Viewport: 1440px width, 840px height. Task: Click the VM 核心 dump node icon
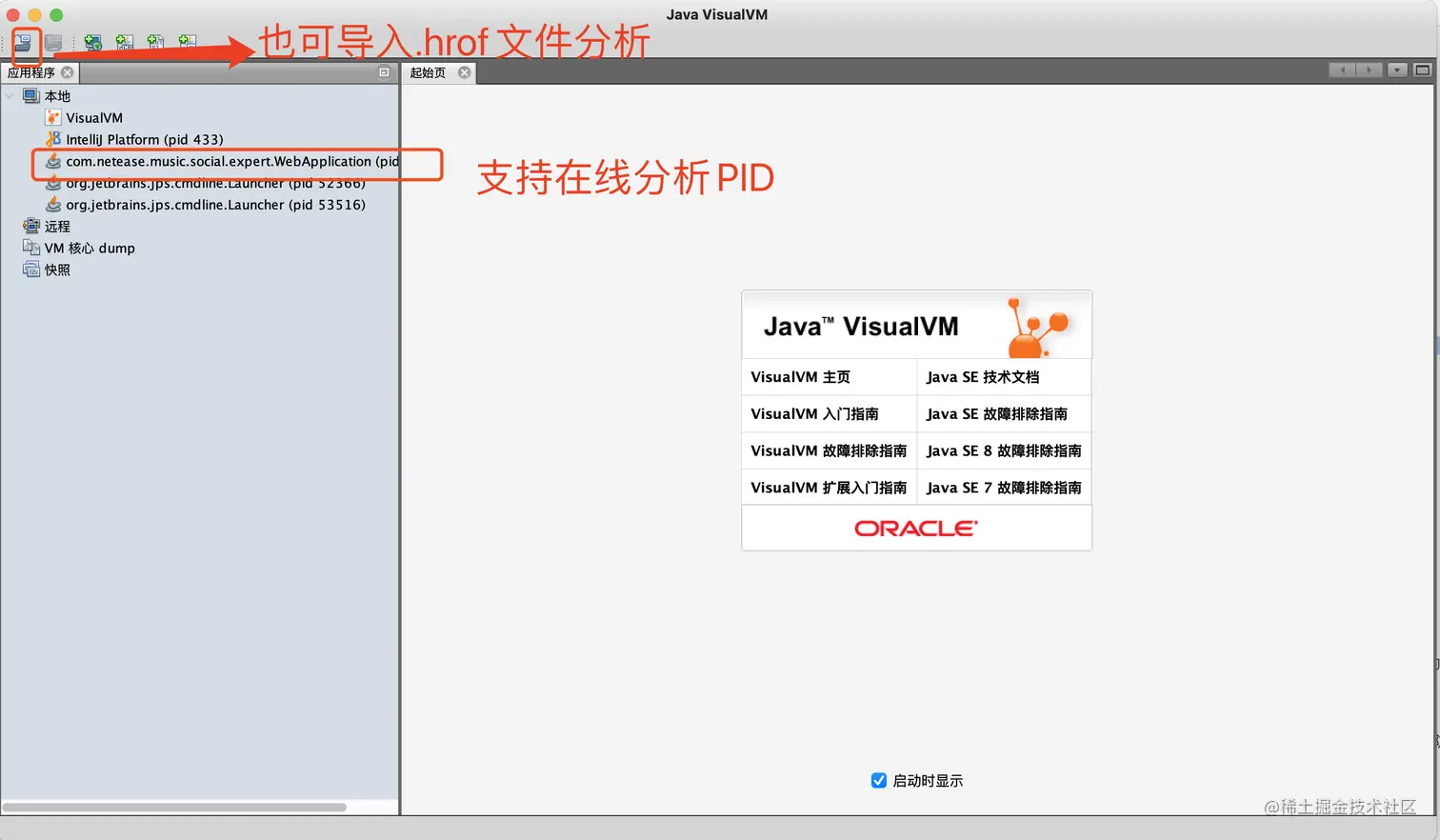(31, 248)
